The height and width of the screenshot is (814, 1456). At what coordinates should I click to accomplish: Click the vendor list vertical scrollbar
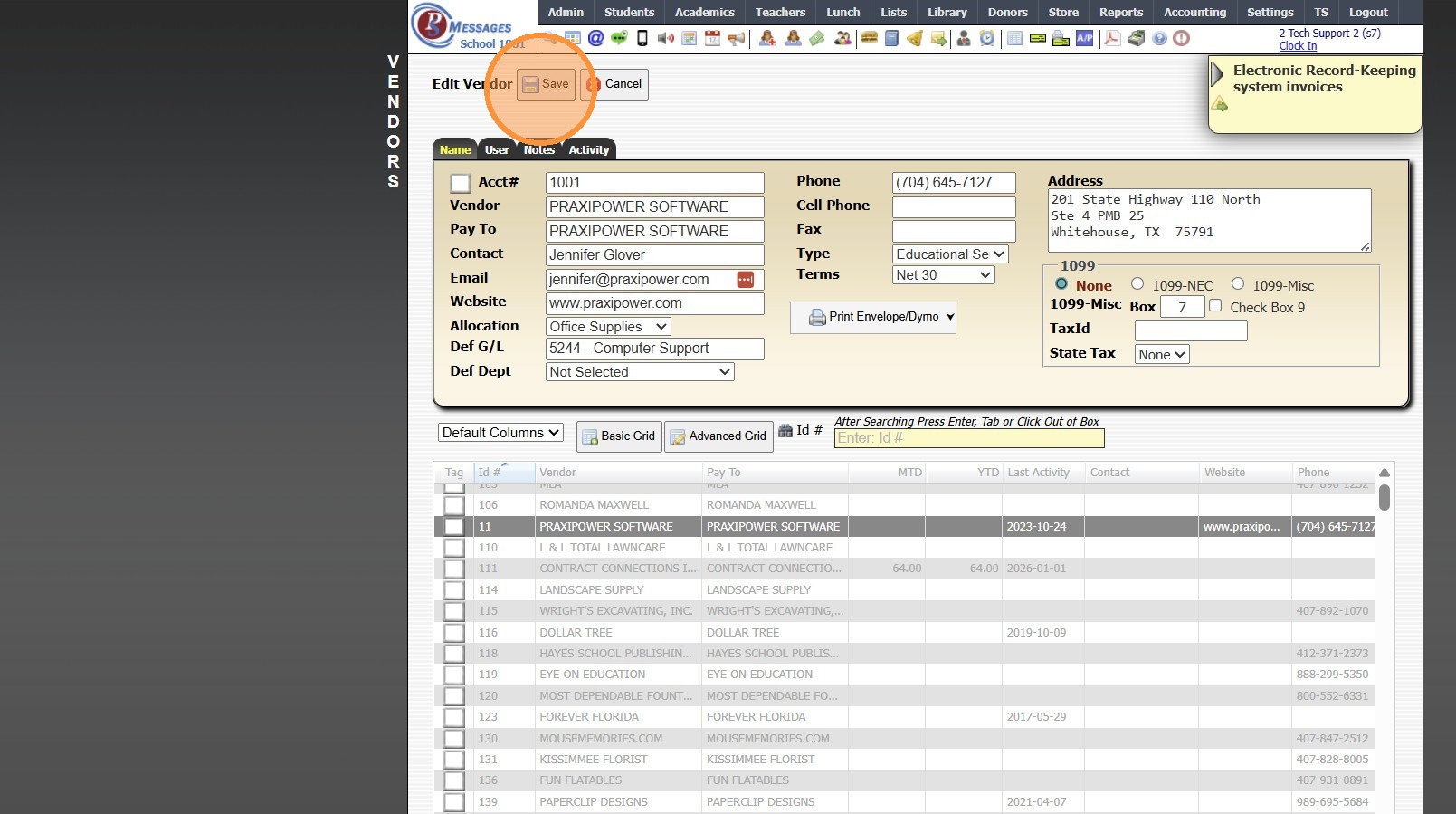[x=1384, y=498]
